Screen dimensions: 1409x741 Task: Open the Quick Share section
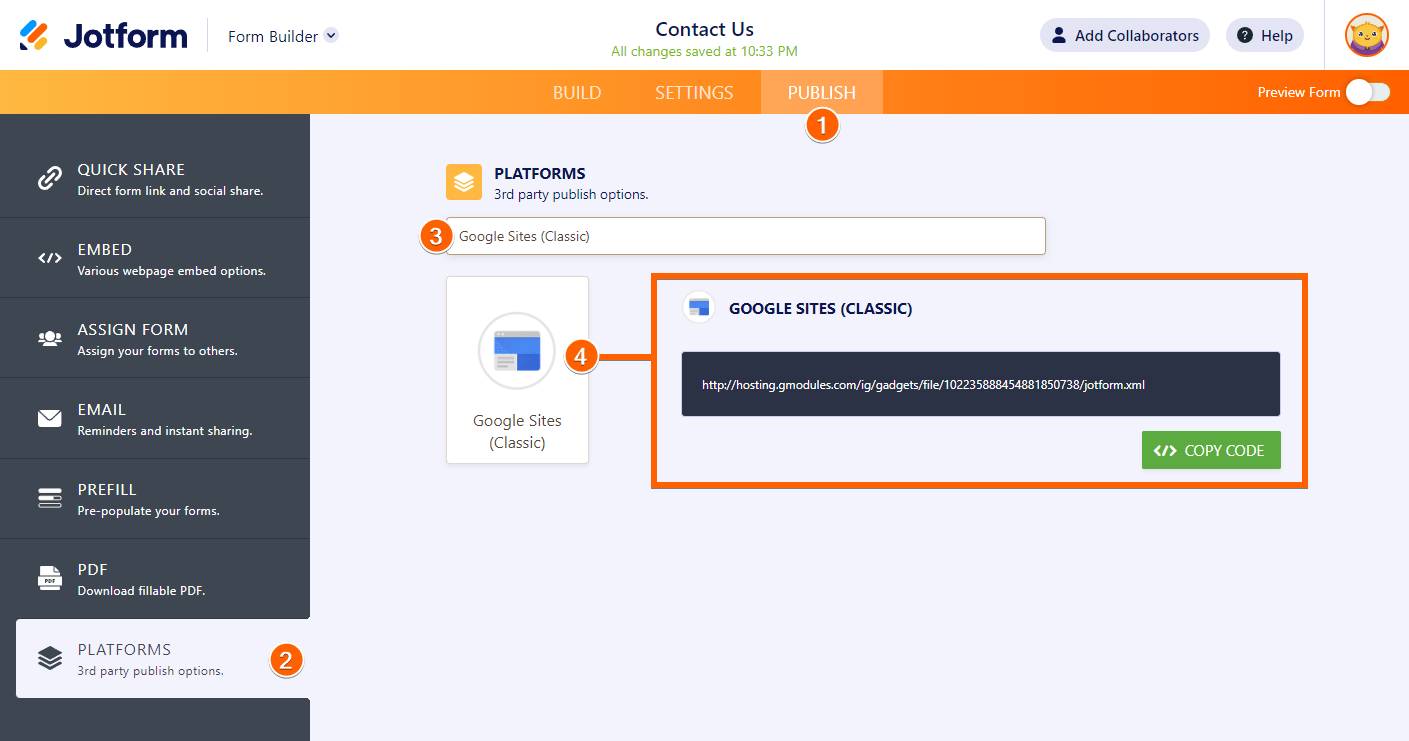click(x=155, y=178)
